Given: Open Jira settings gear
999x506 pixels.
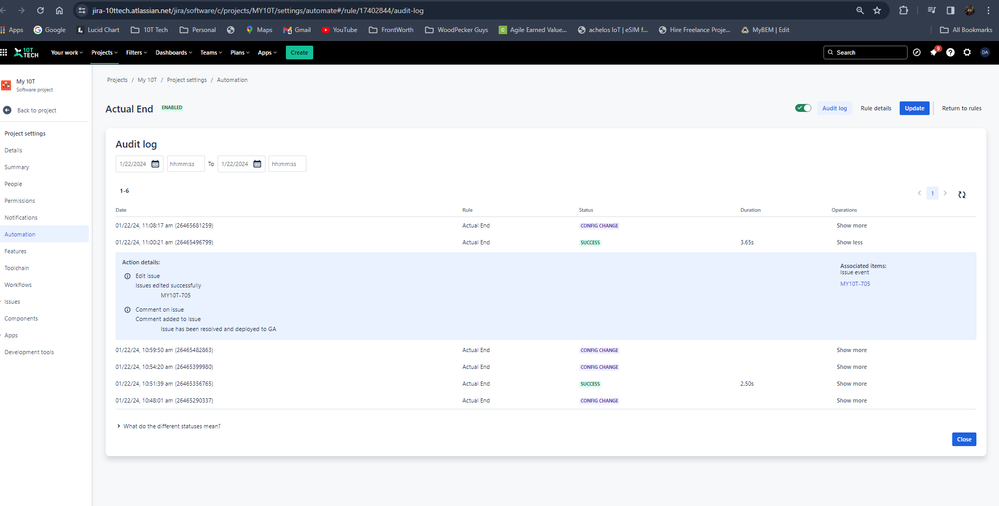Looking at the screenshot, I should pyautogui.click(x=967, y=52).
